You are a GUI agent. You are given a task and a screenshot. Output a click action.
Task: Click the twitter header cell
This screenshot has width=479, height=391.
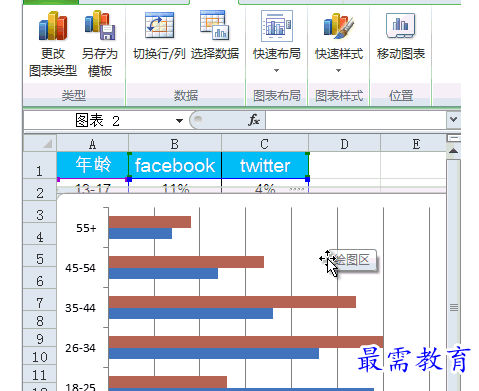pos(265,165)
